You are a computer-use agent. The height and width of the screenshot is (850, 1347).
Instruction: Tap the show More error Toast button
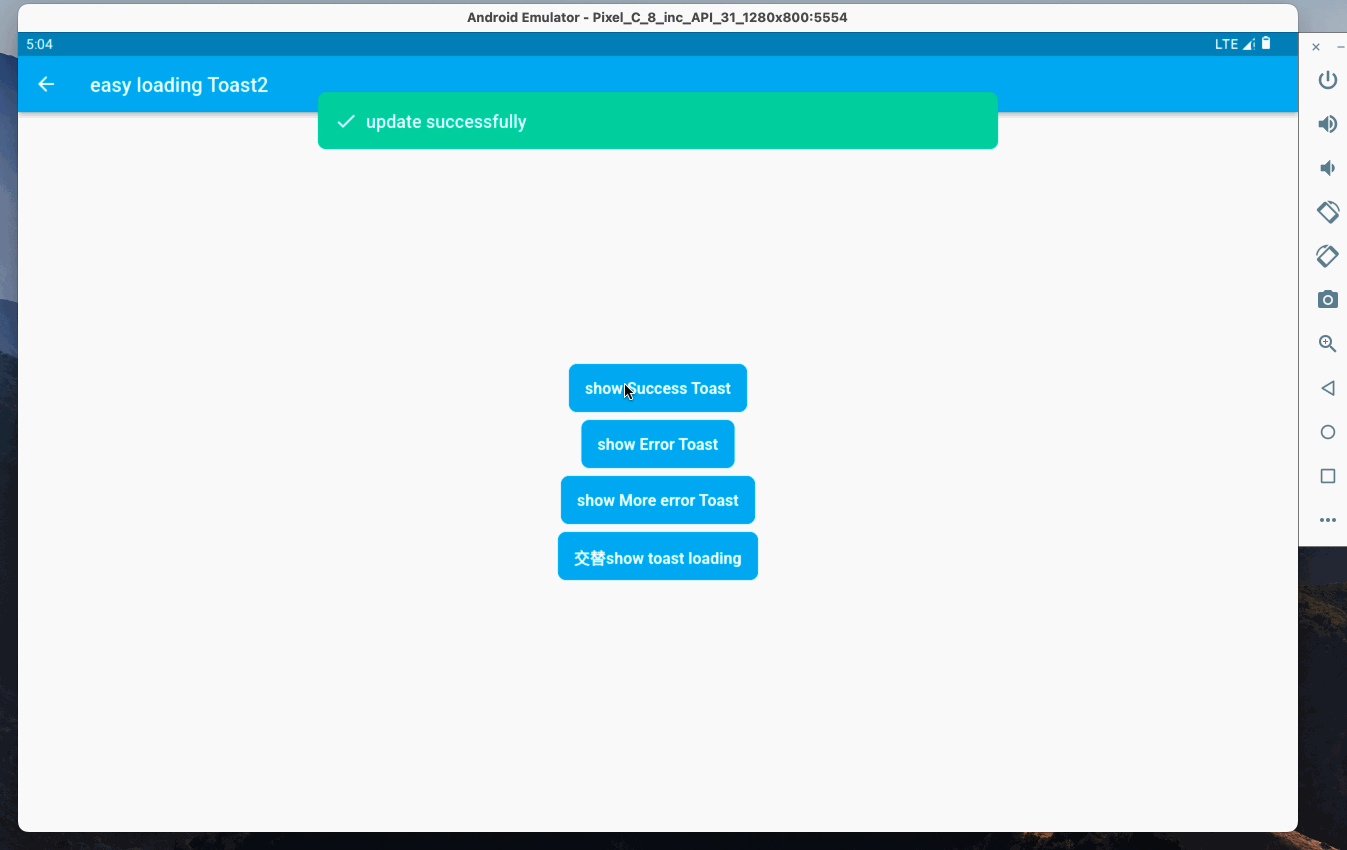pyautogui.click(x=657, y=500)
